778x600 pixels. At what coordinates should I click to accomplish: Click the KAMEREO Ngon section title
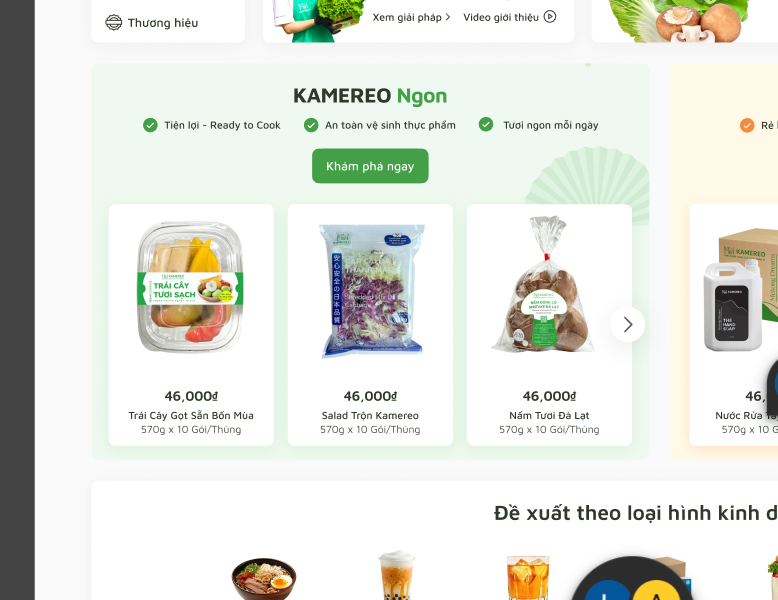(370, 96)
